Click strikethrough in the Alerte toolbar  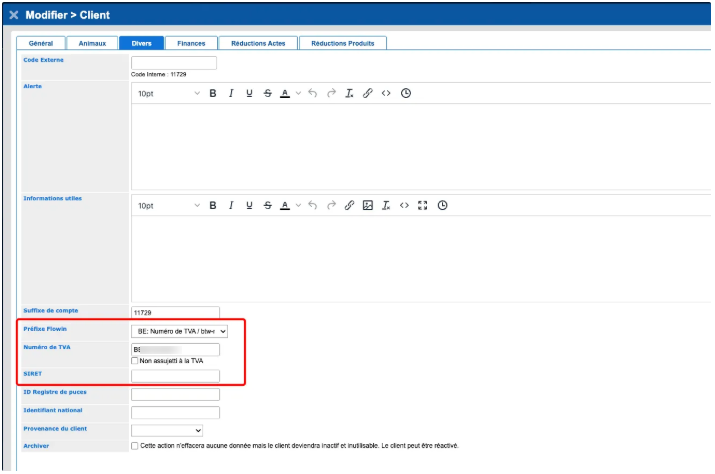[x=267, y=93]
